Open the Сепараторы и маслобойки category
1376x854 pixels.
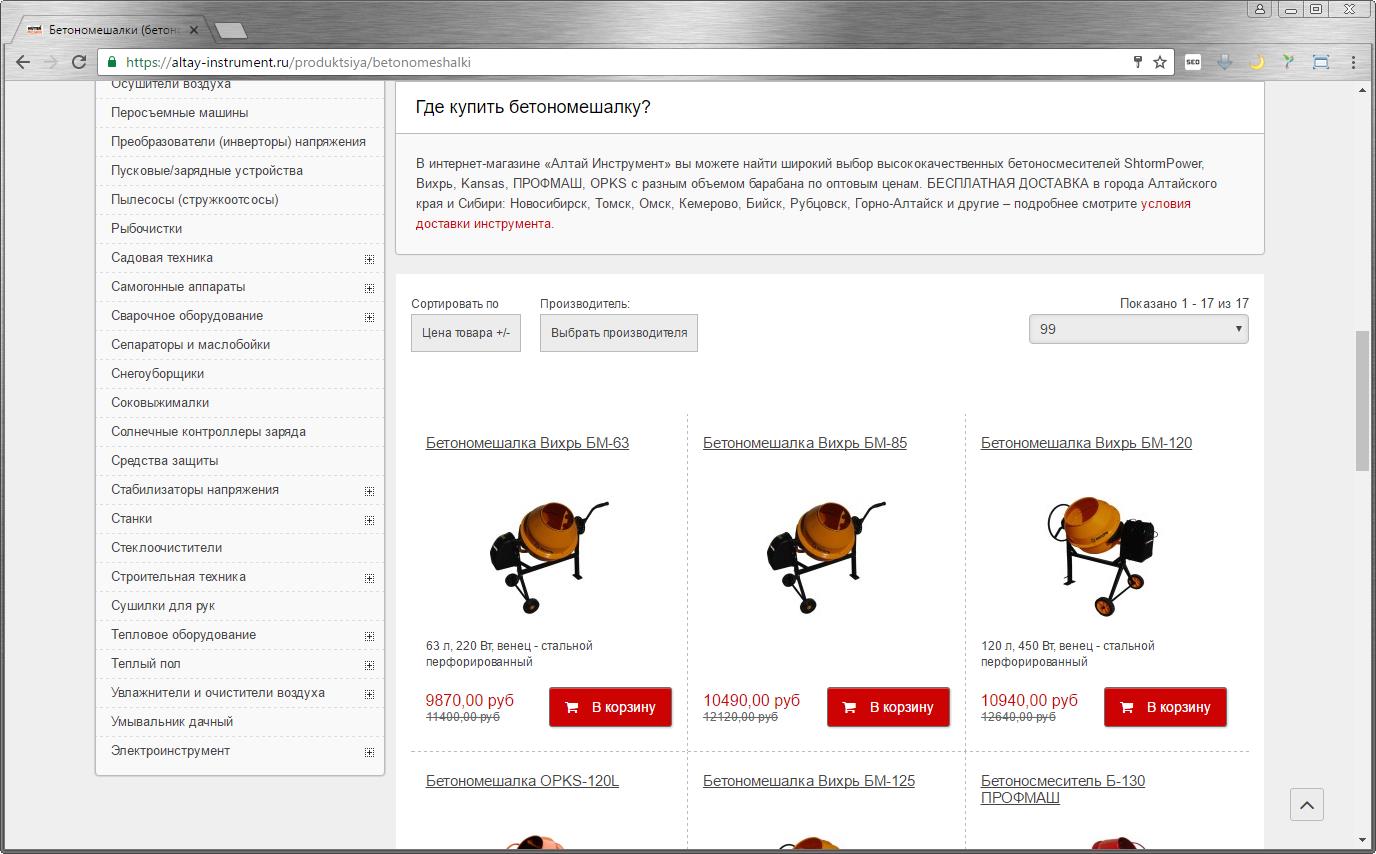point(190,345)
